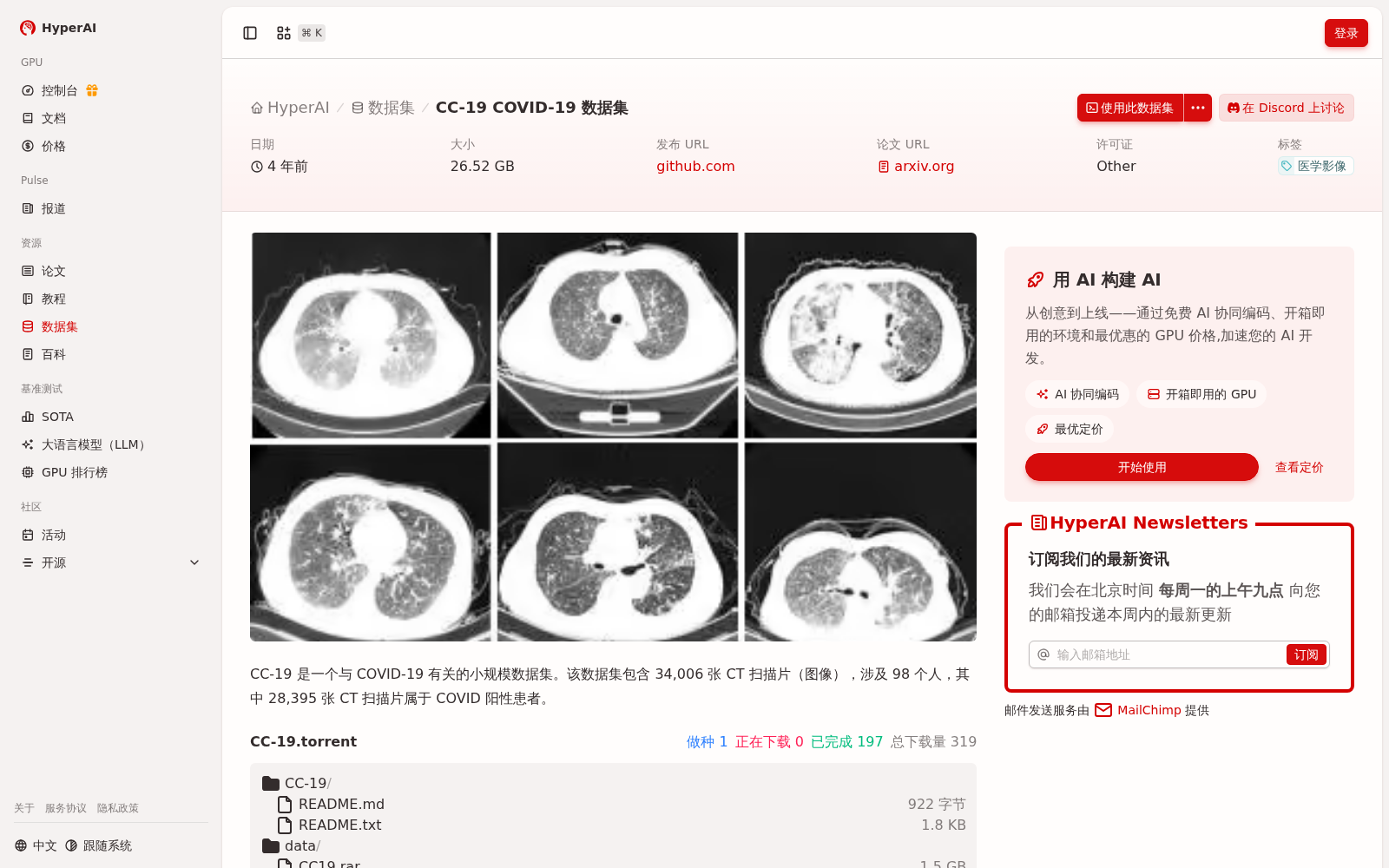Screen dimensions: 1389x868
Task: Go to 数据集 breadcrumb
Action: (x=383, y=108)
